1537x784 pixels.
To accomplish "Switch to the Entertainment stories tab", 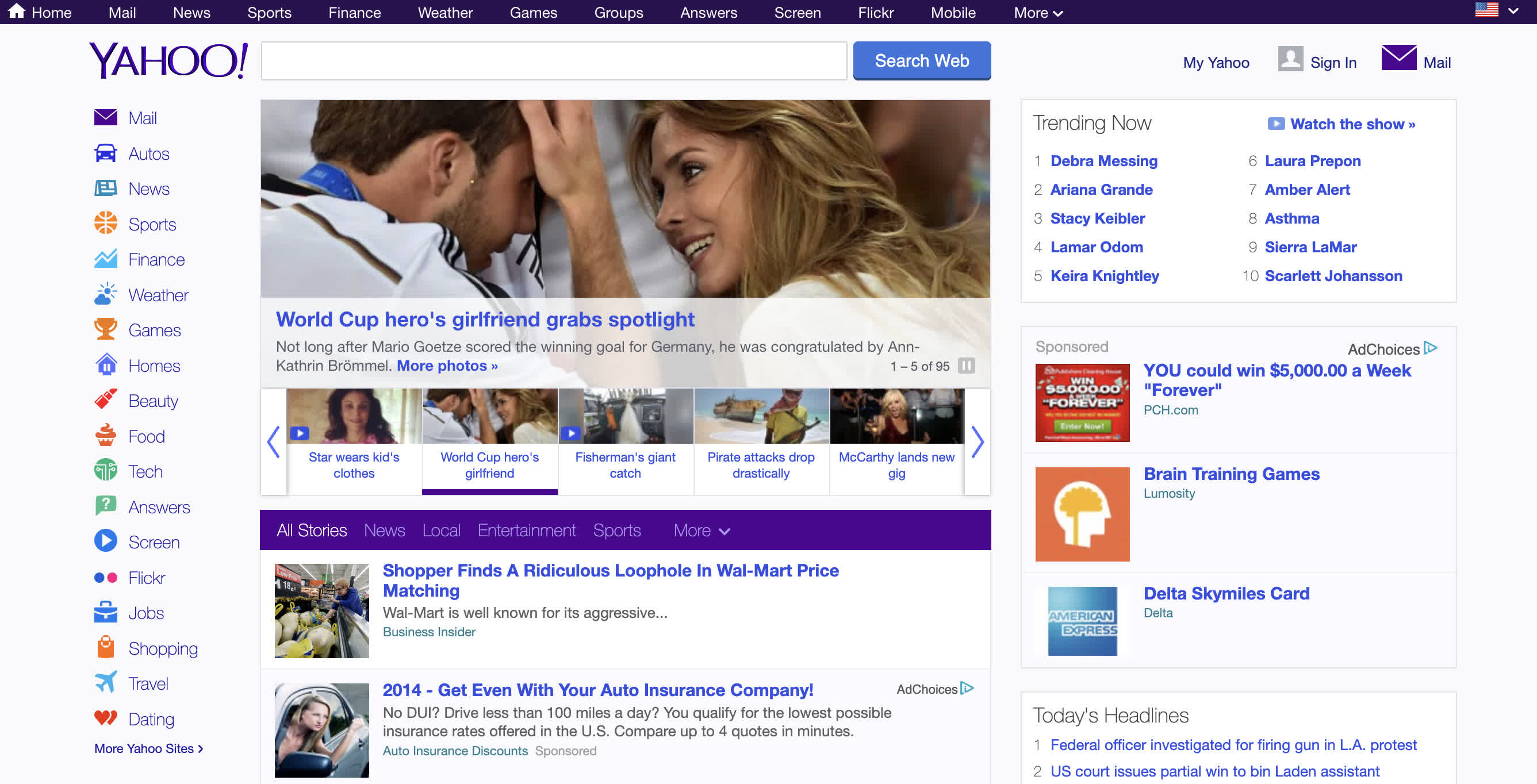I will [x=526, y=530].
